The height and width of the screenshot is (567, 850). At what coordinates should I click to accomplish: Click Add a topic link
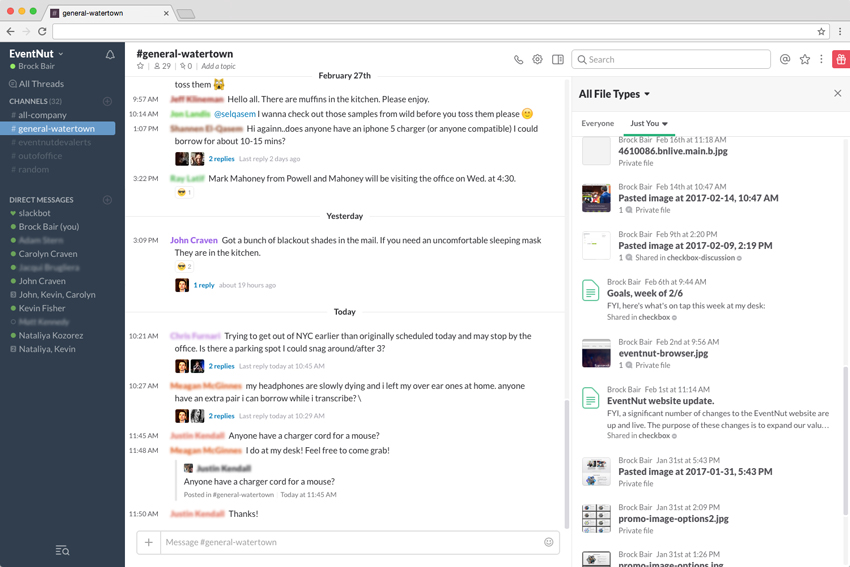pos(218,66)
